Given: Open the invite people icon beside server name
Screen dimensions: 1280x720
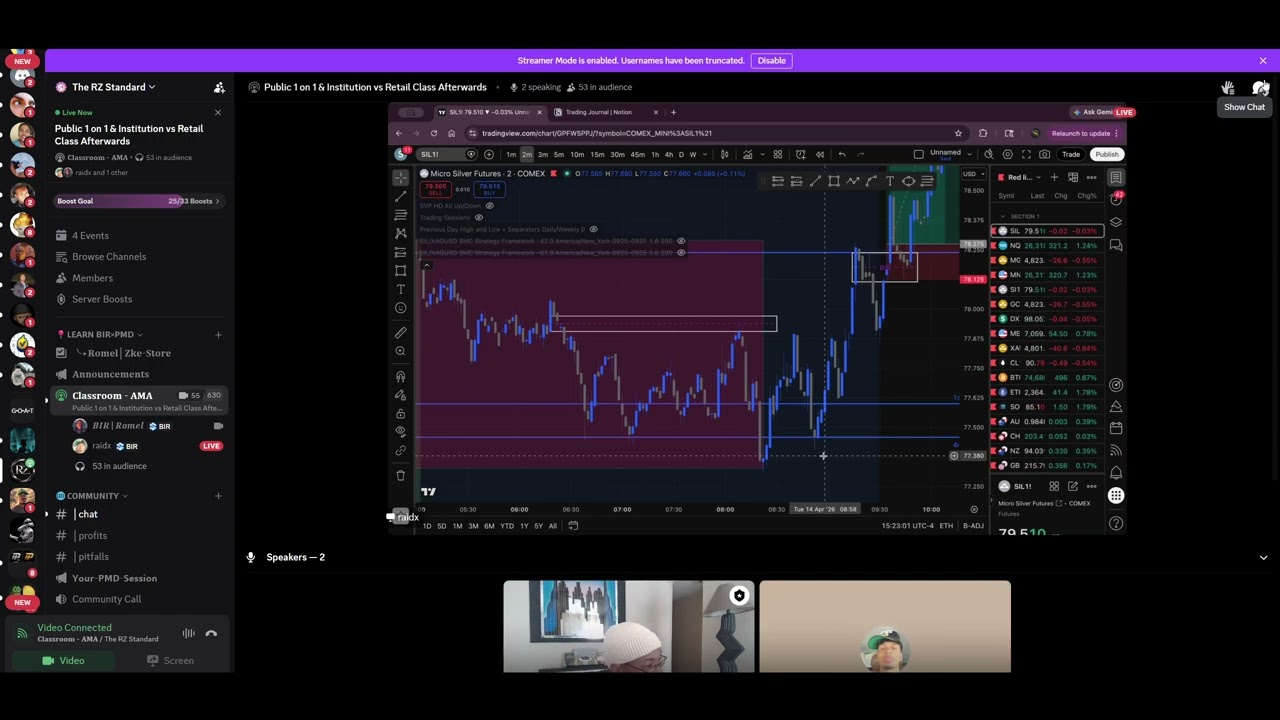Looking at the screenshot, I should [x=219, y=87].
